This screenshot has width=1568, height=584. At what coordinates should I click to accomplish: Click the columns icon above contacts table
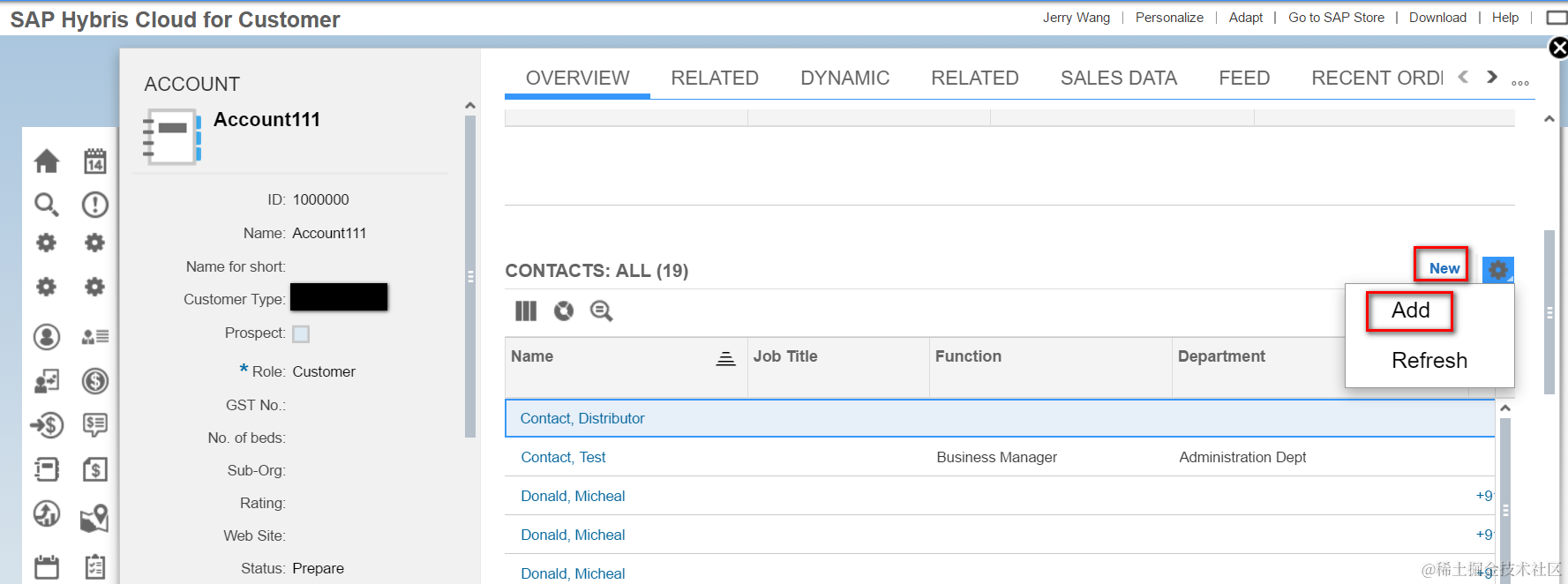click(x=526, y=311)
